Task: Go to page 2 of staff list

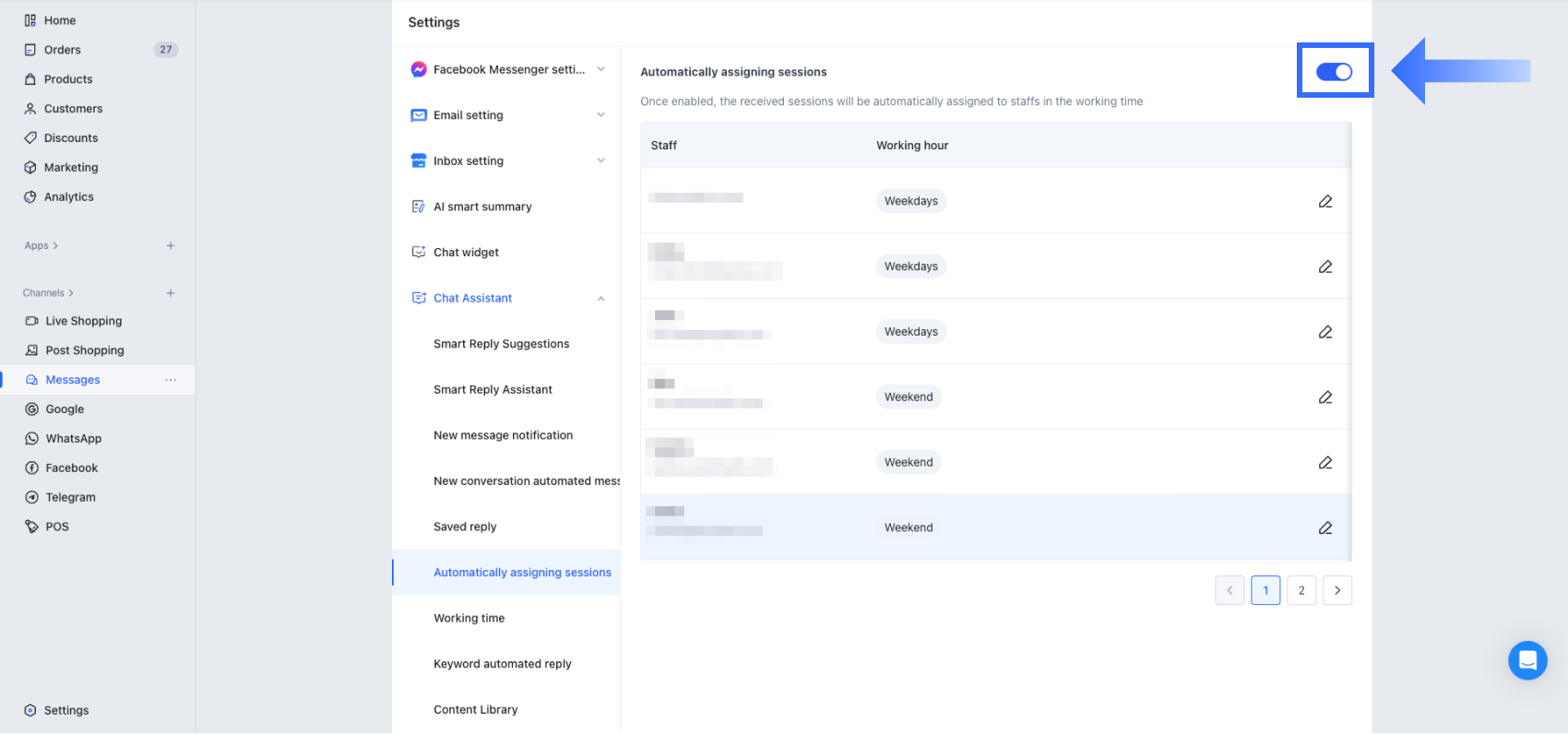Action: click(1301, 590)
